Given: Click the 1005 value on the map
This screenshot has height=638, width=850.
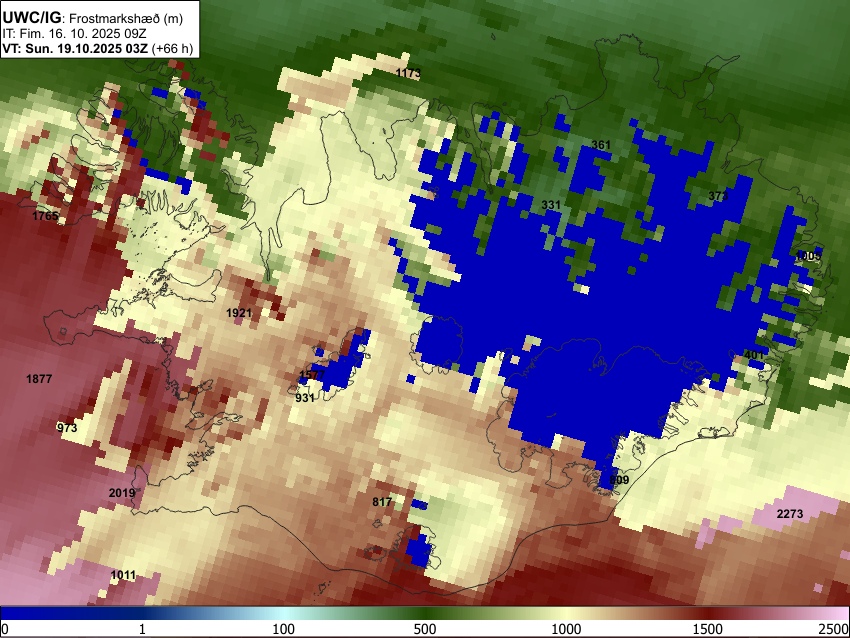Looking at the screenshot, I should coord(808,255).
